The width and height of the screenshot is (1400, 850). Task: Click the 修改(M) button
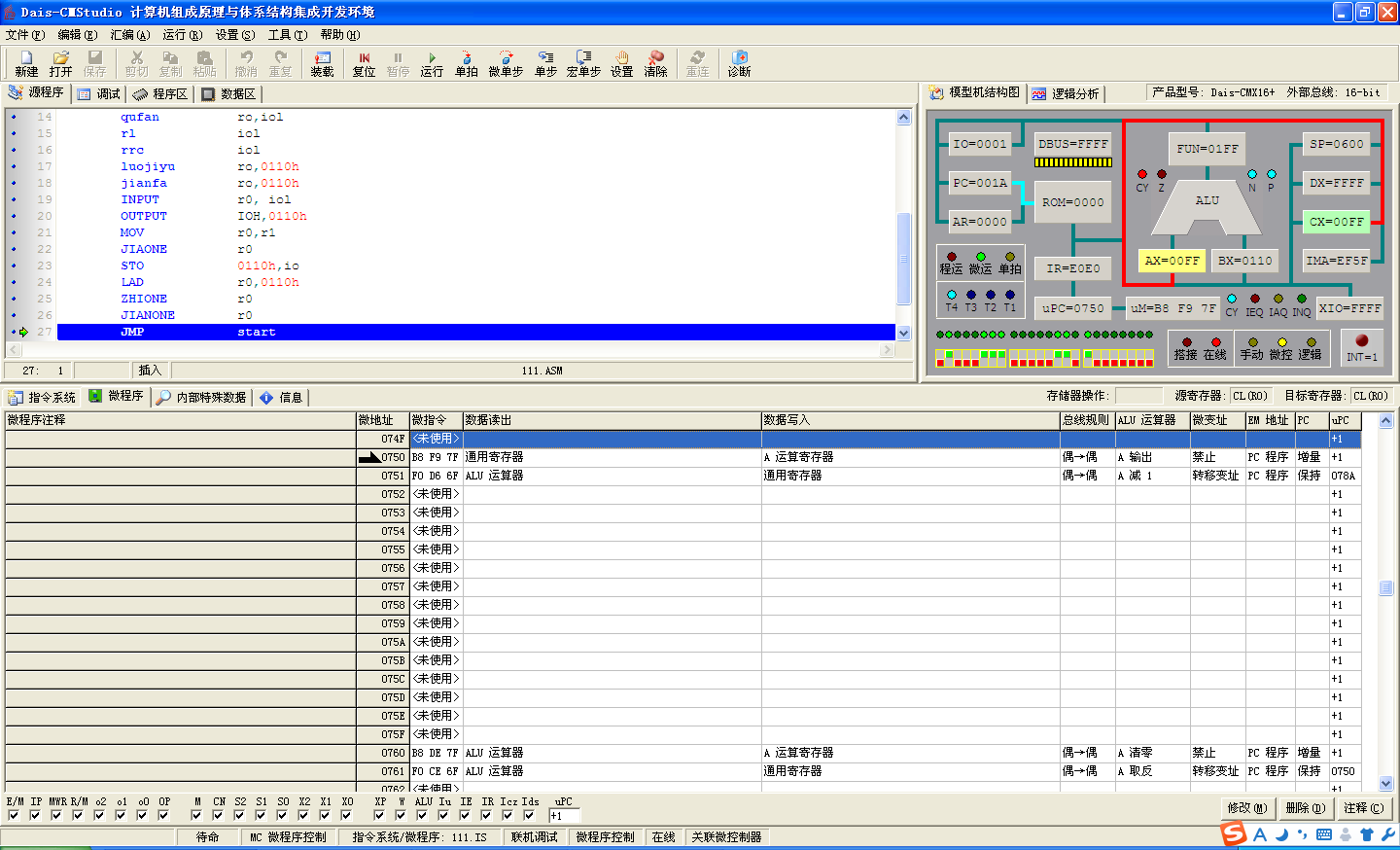coord(1246,808)
